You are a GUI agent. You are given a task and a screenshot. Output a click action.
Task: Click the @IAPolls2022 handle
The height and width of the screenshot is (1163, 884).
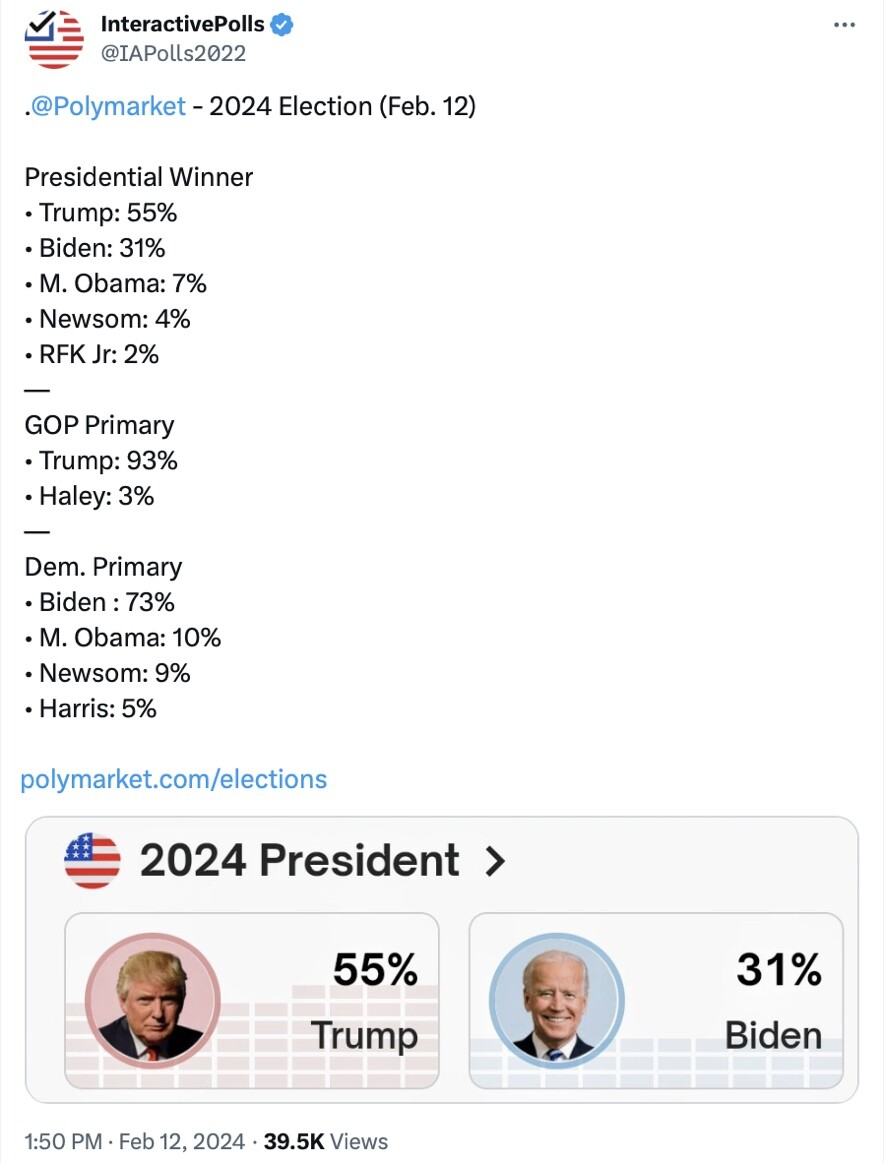pyautogui.click(x=173, y=53)
